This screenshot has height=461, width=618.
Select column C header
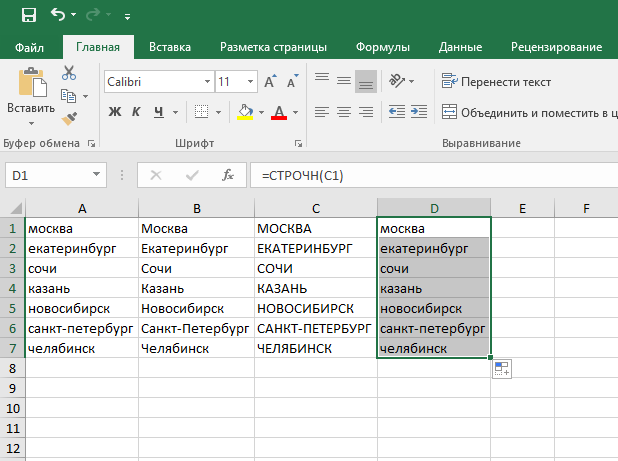[316, 208]
